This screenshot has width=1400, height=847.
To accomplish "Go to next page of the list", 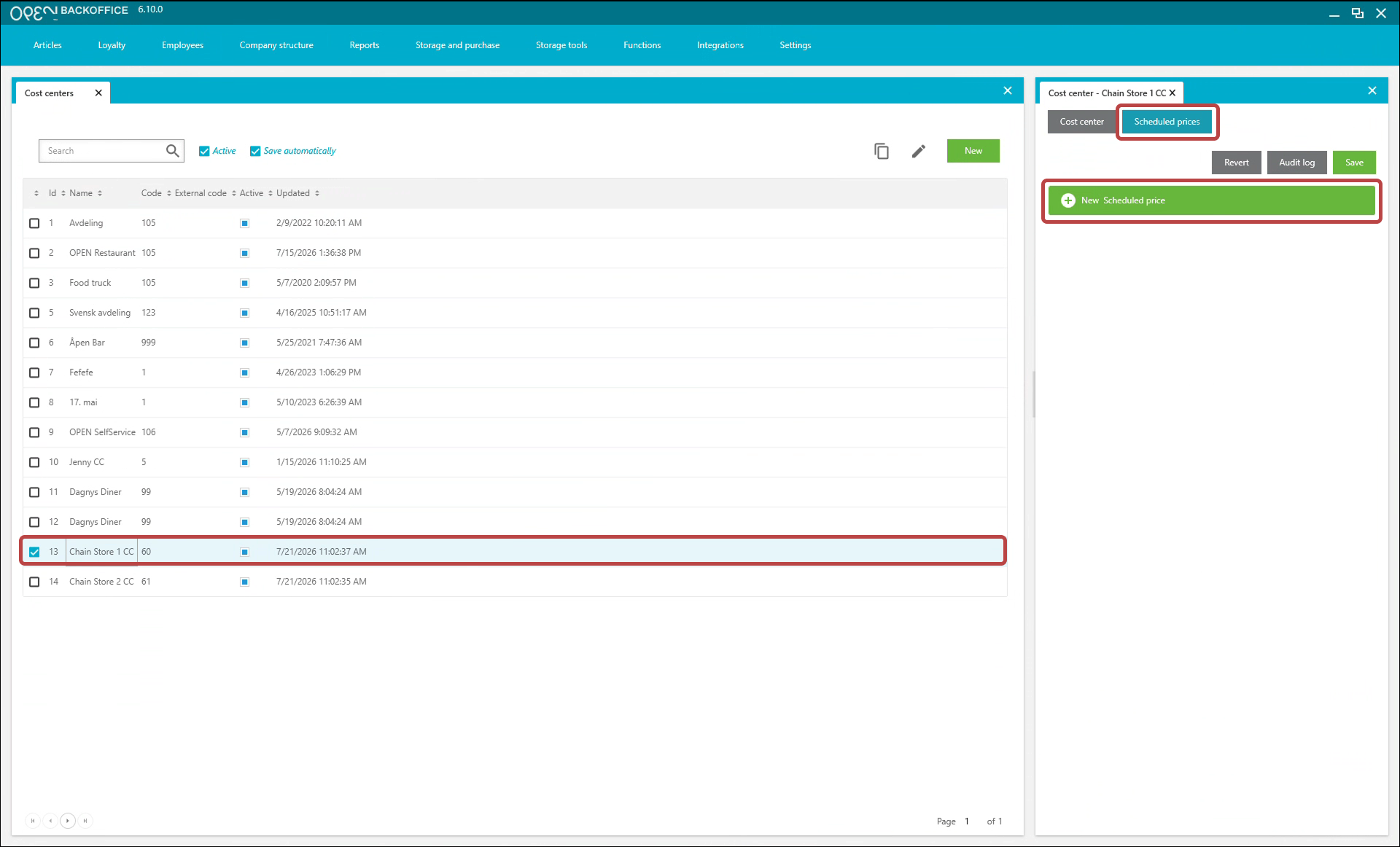I will (x=68, y=821).
